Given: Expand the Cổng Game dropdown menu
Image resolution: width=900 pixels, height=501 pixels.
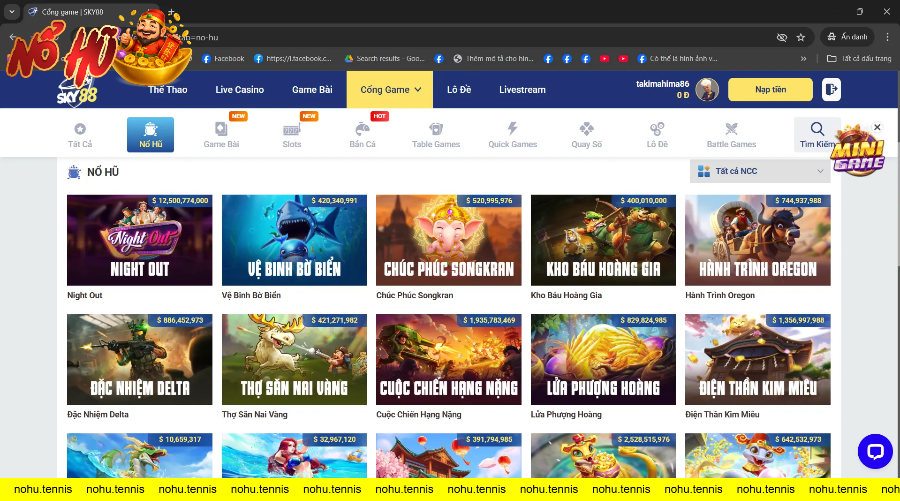Looking at the screenshot, I should point(390,90).
